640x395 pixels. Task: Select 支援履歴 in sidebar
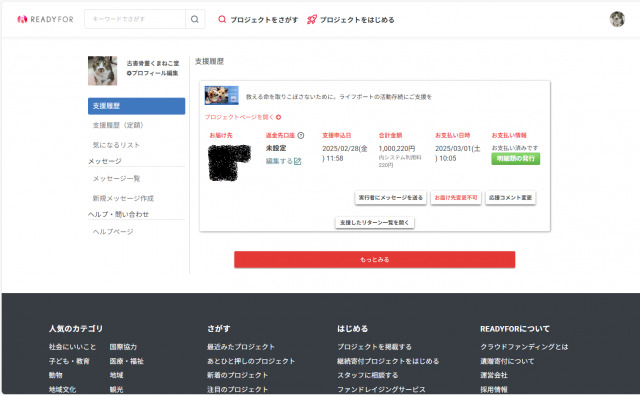[x=136, y=106]
